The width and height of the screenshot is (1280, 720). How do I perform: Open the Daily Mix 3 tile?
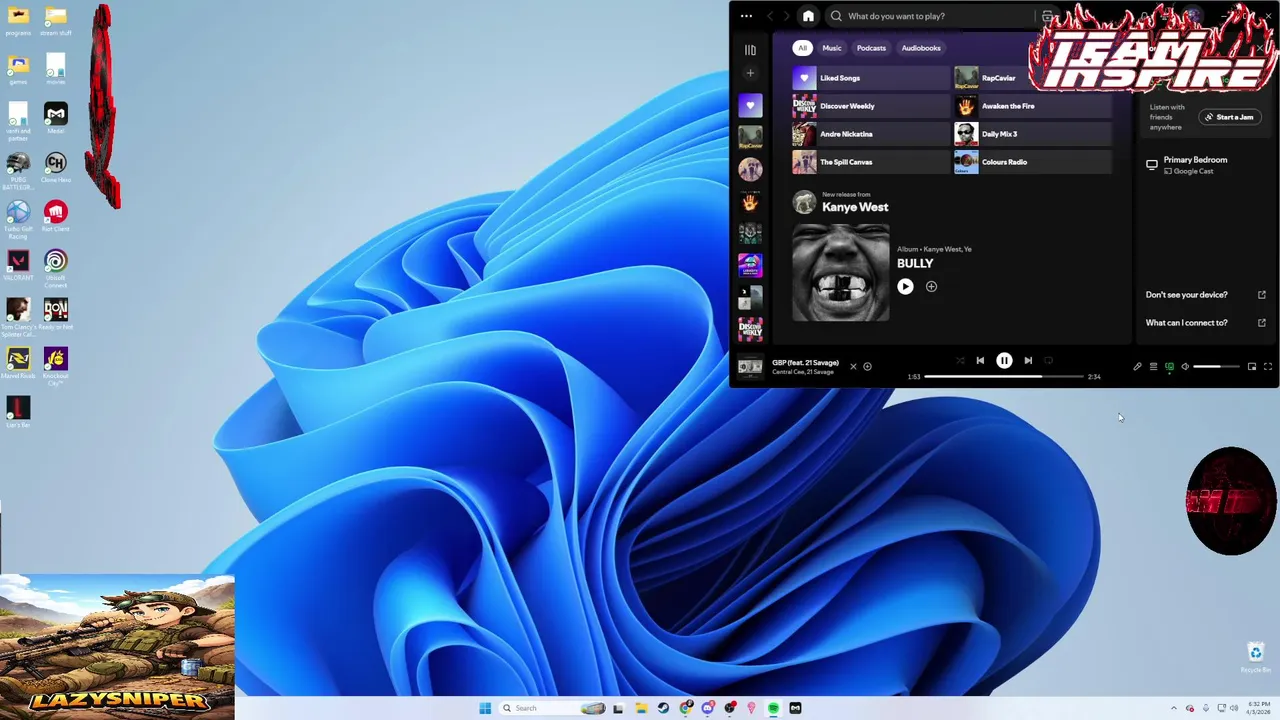1032,134
